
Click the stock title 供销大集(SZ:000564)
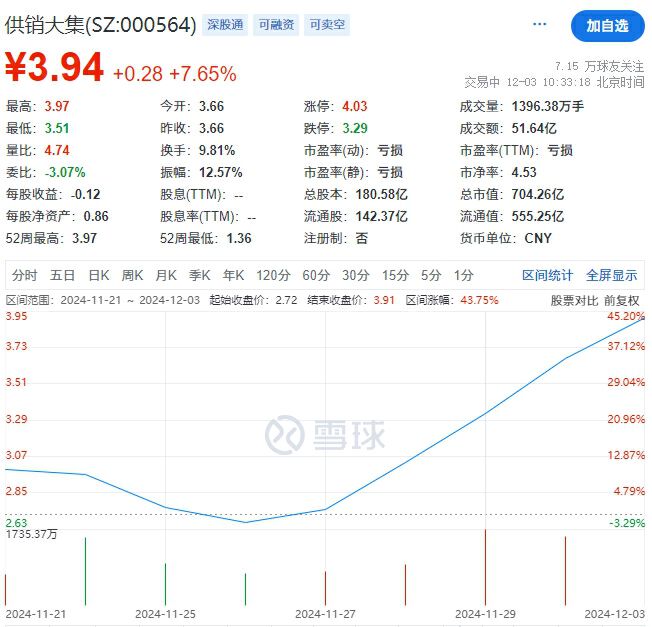click(x=100, y=25)
